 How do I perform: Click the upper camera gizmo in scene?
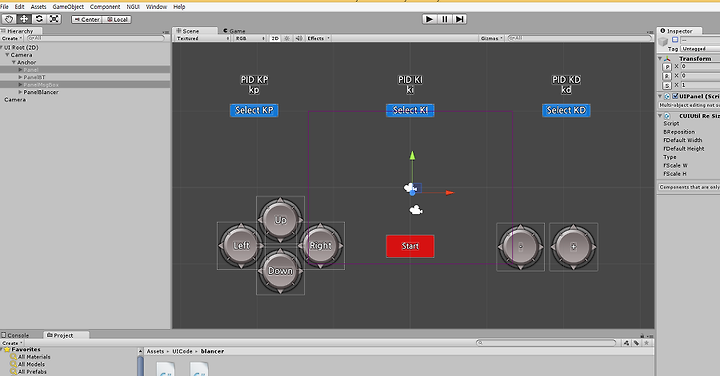(x=409, y=187)
